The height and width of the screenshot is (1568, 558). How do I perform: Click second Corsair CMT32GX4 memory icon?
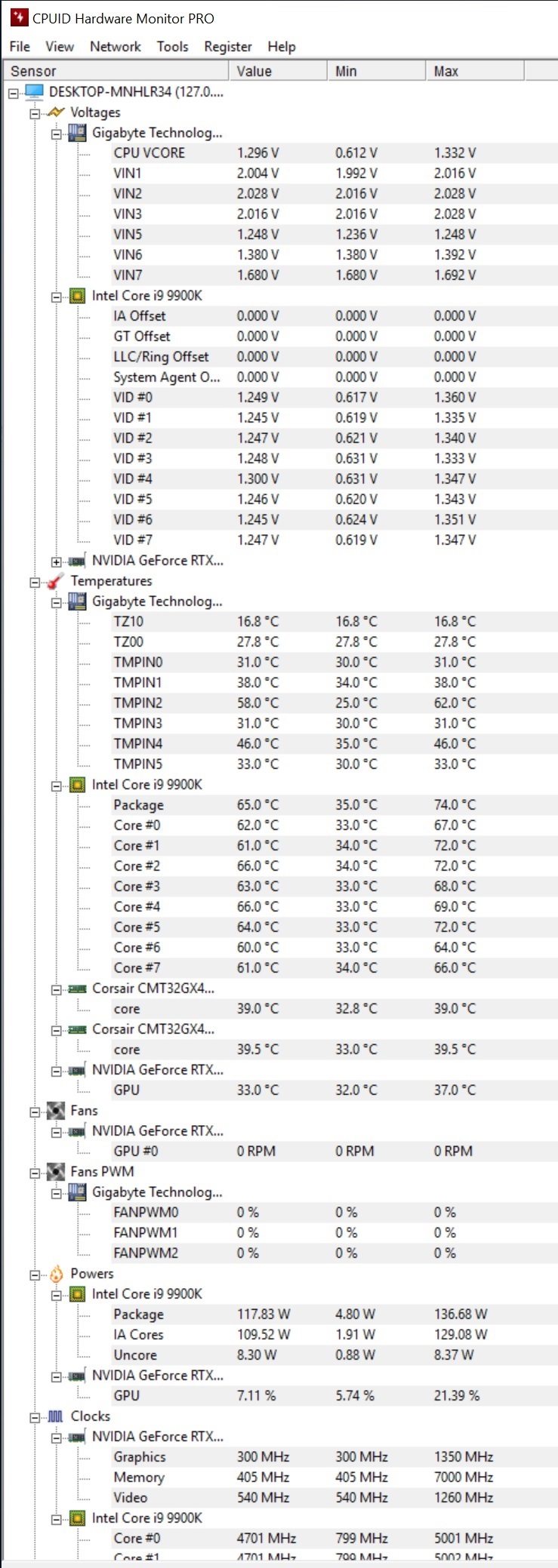tap(77, 1029)
